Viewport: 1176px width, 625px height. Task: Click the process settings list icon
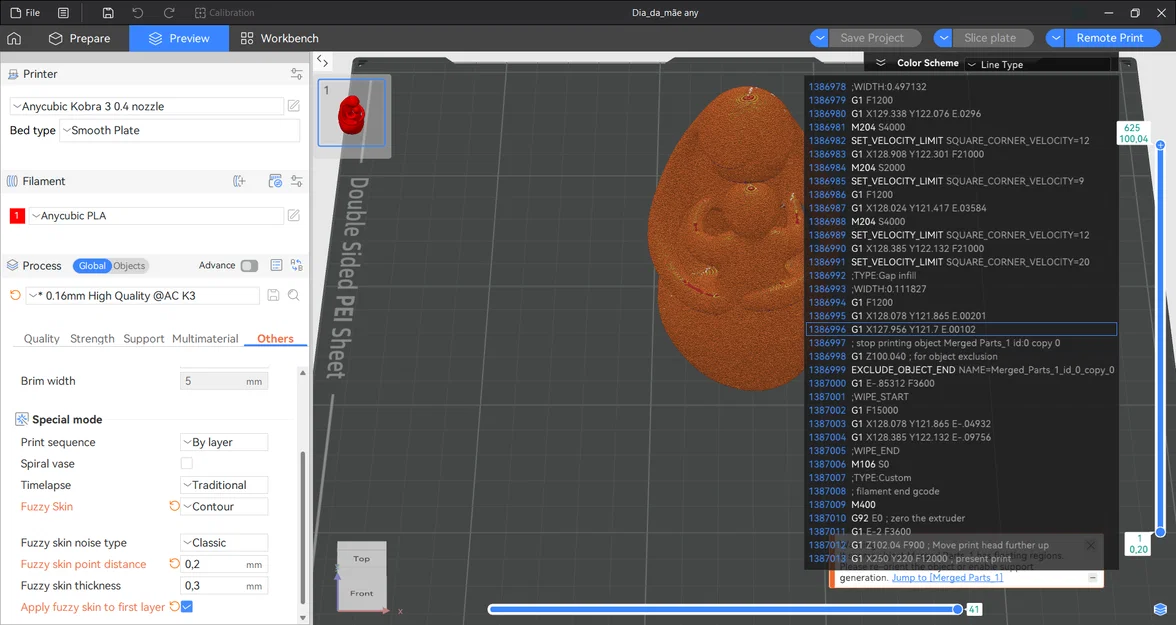pos(276,266)
